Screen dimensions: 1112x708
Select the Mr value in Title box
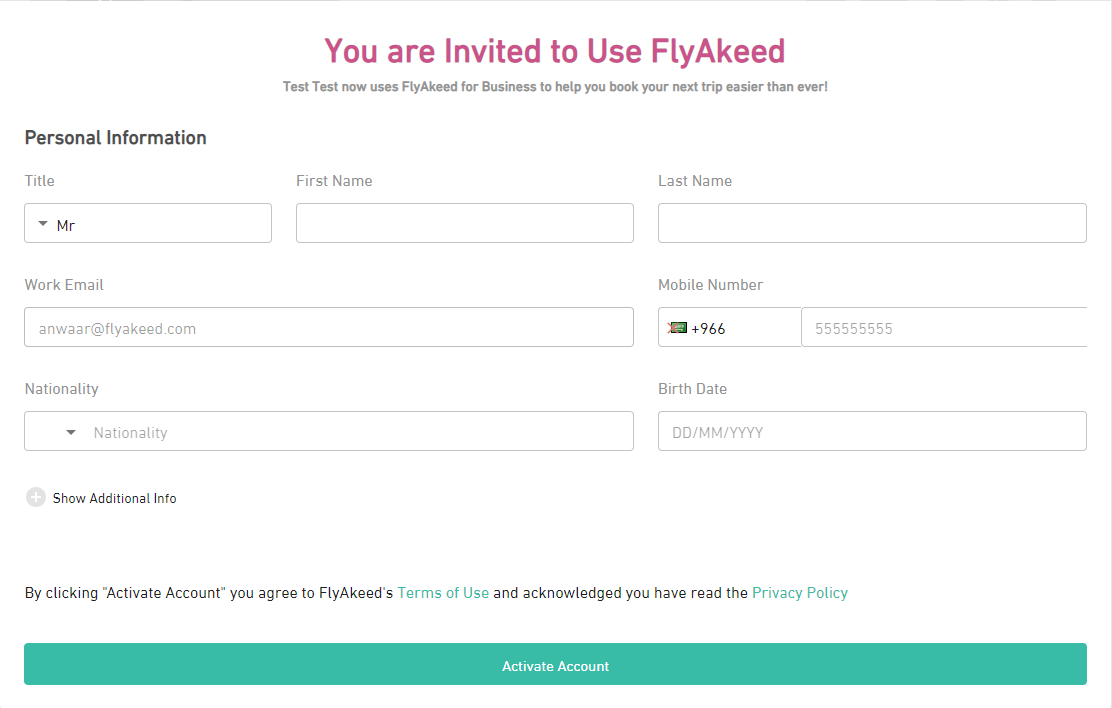pos(66,226)
